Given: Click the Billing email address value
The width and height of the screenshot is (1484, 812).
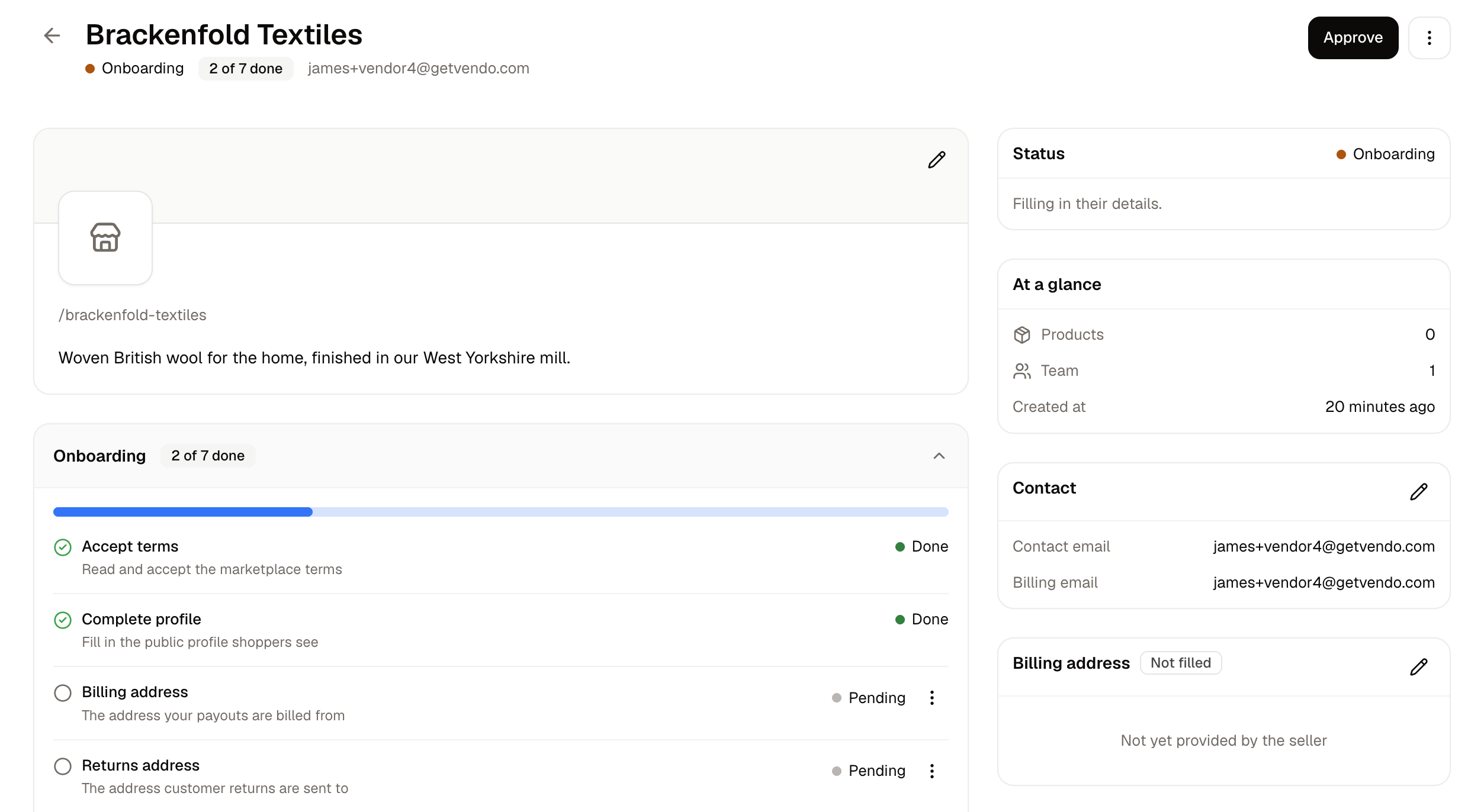Looking at the screenshot, I should (x=1324, y=582).
